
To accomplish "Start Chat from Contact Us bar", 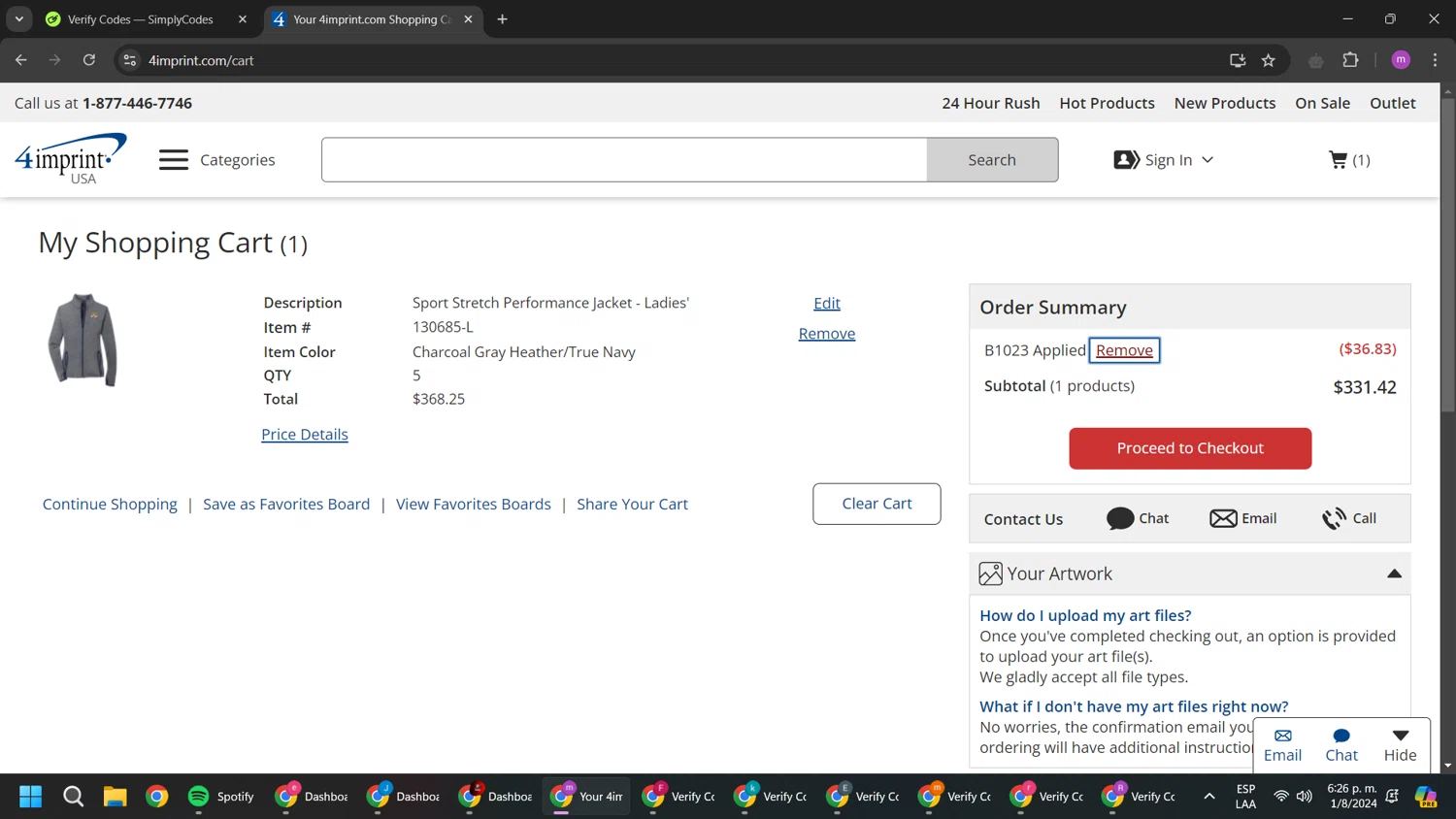I will (x=1138, y=518).
